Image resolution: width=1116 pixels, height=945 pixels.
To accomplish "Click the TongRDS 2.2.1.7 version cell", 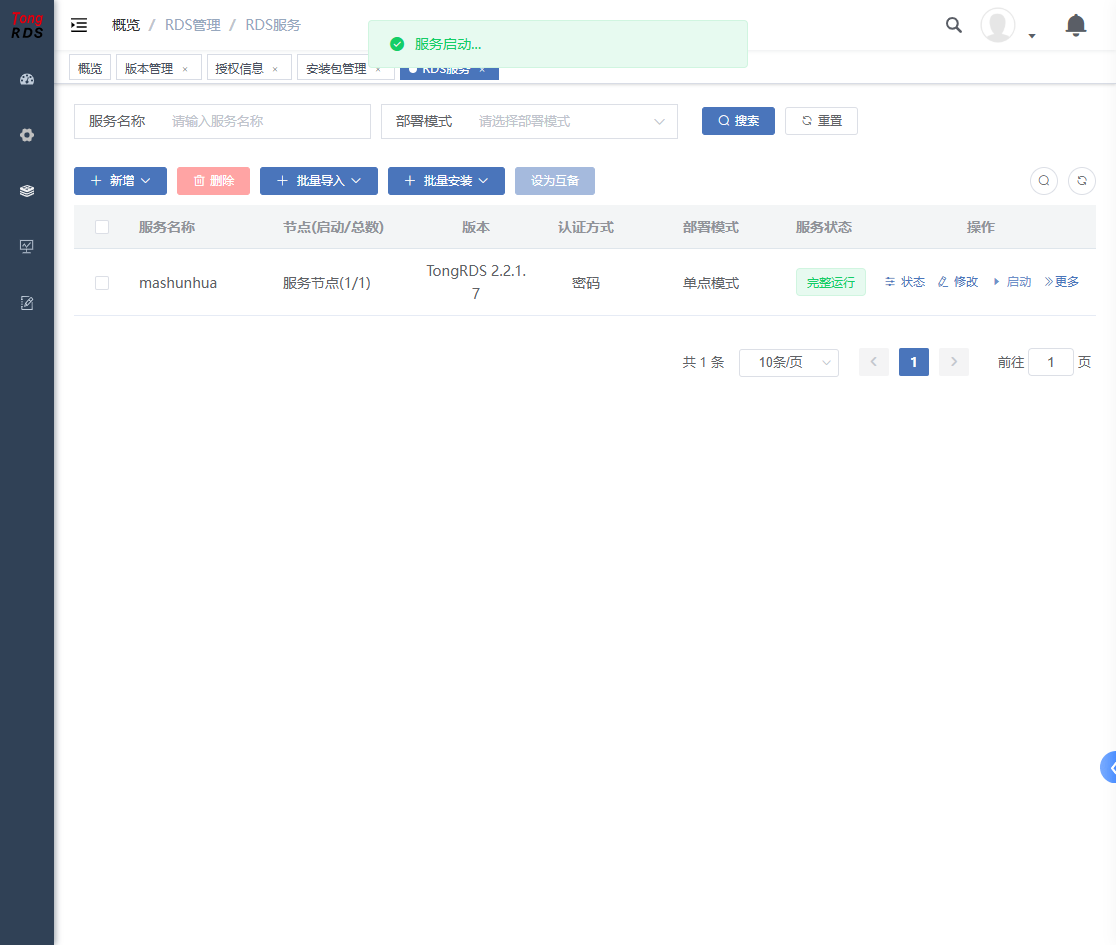I will 476,283.
